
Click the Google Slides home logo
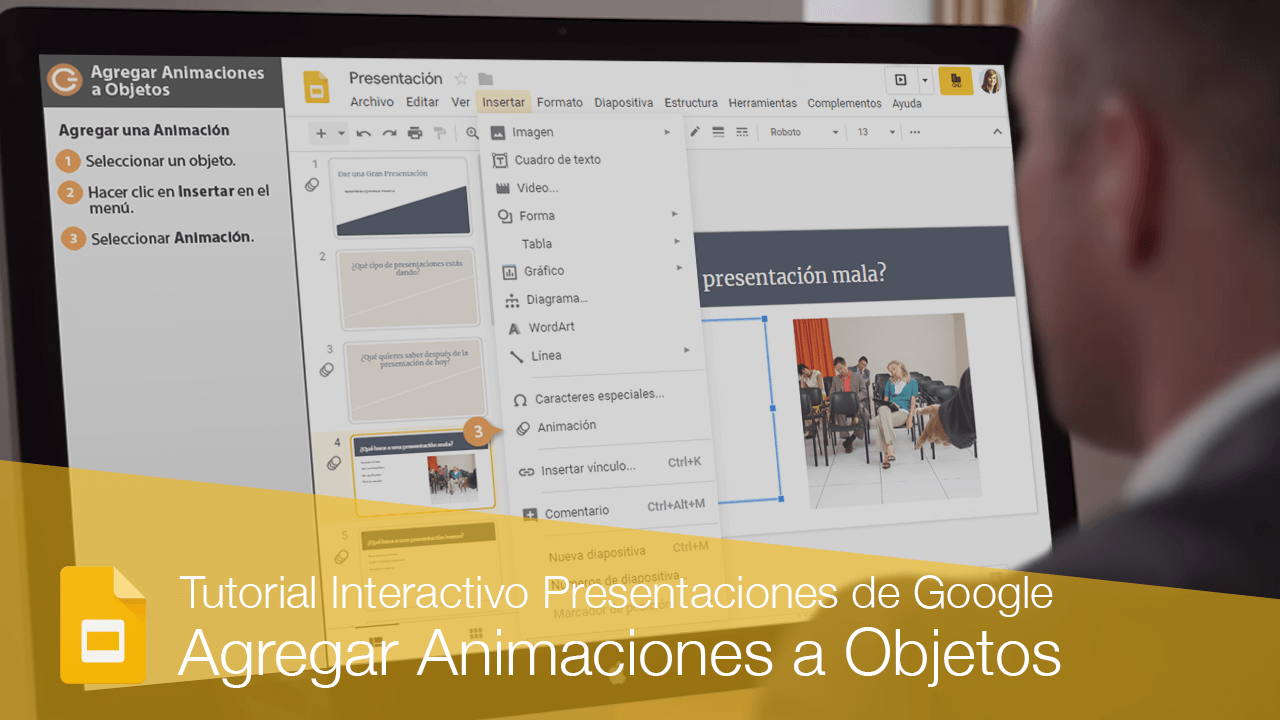[317, 87]
